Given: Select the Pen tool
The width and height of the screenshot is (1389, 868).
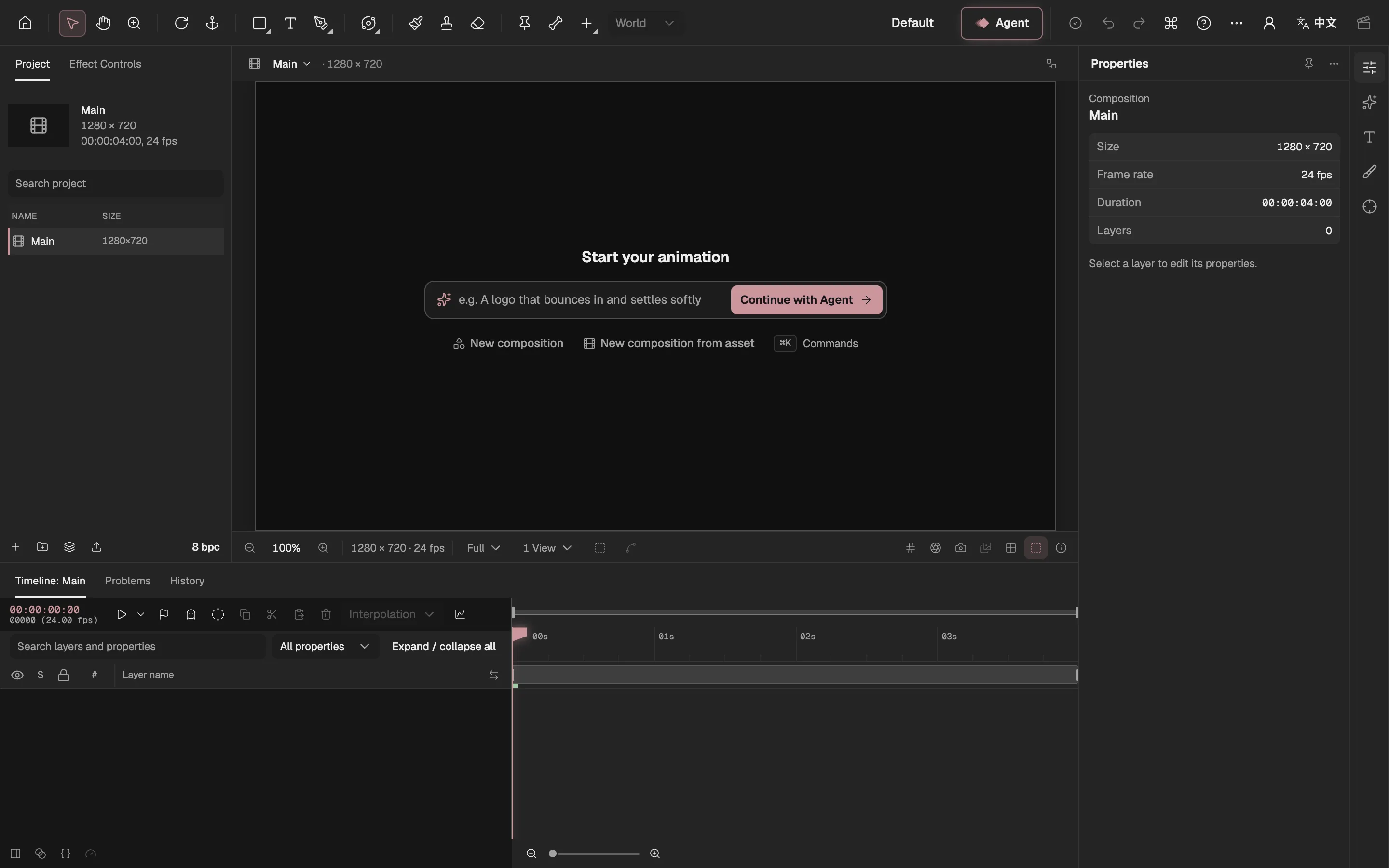Looking at the screenshot, I should point(321,23).
